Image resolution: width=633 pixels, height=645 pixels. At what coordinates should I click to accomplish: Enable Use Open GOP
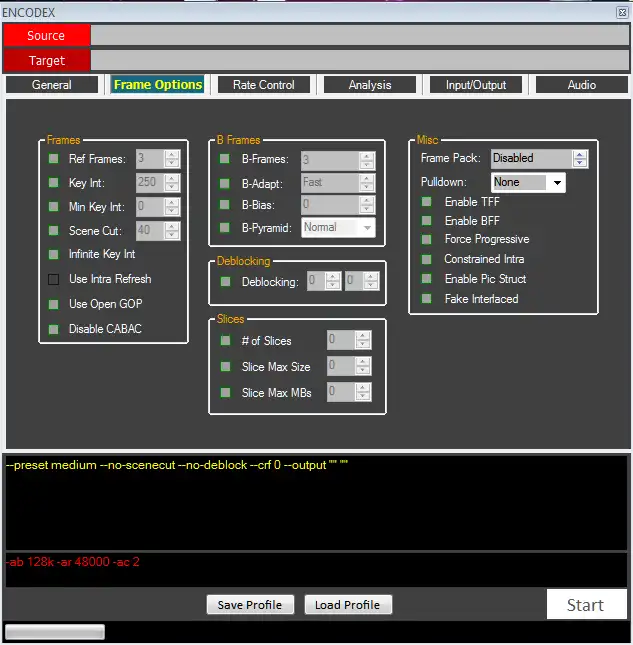pos(54,304)
